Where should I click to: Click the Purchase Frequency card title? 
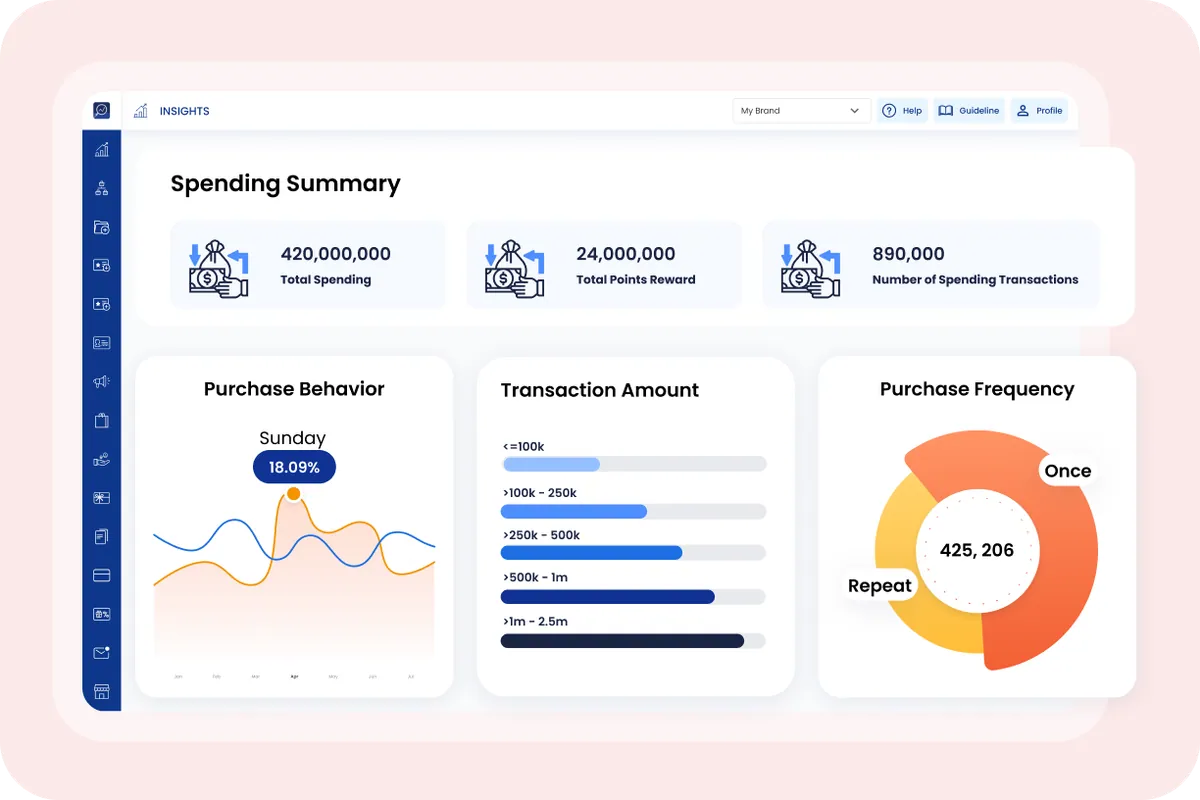click(x=977, y=389)
